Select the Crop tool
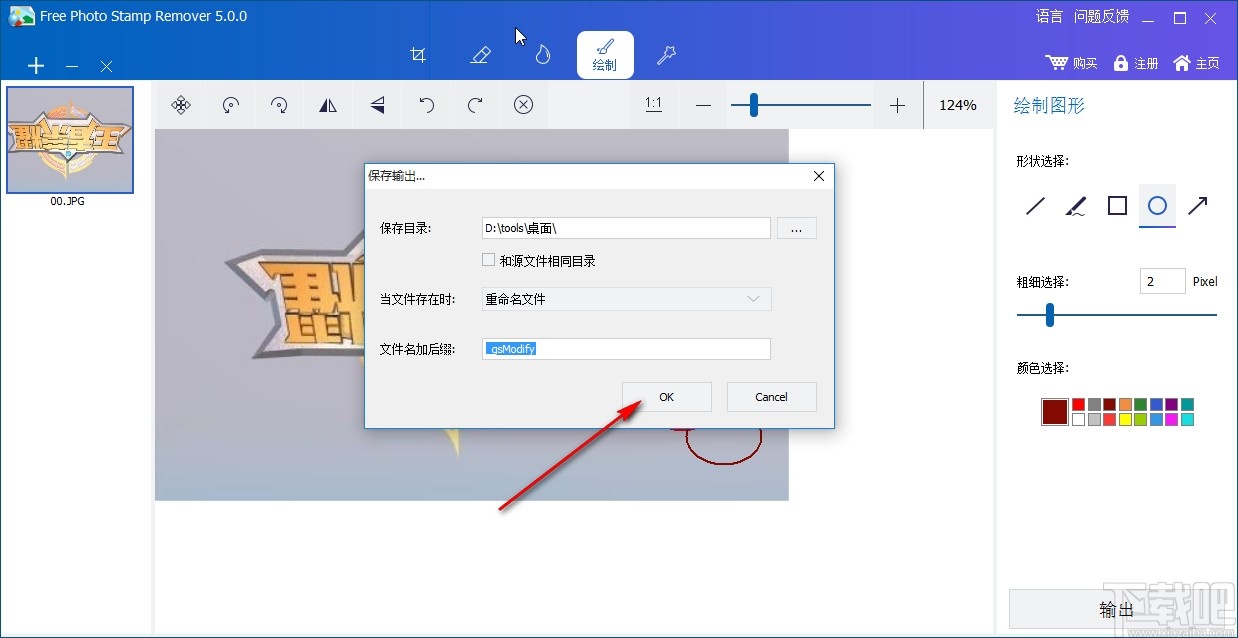The height and width of the screenshot is (638, 1238). (x=418, y=55)
